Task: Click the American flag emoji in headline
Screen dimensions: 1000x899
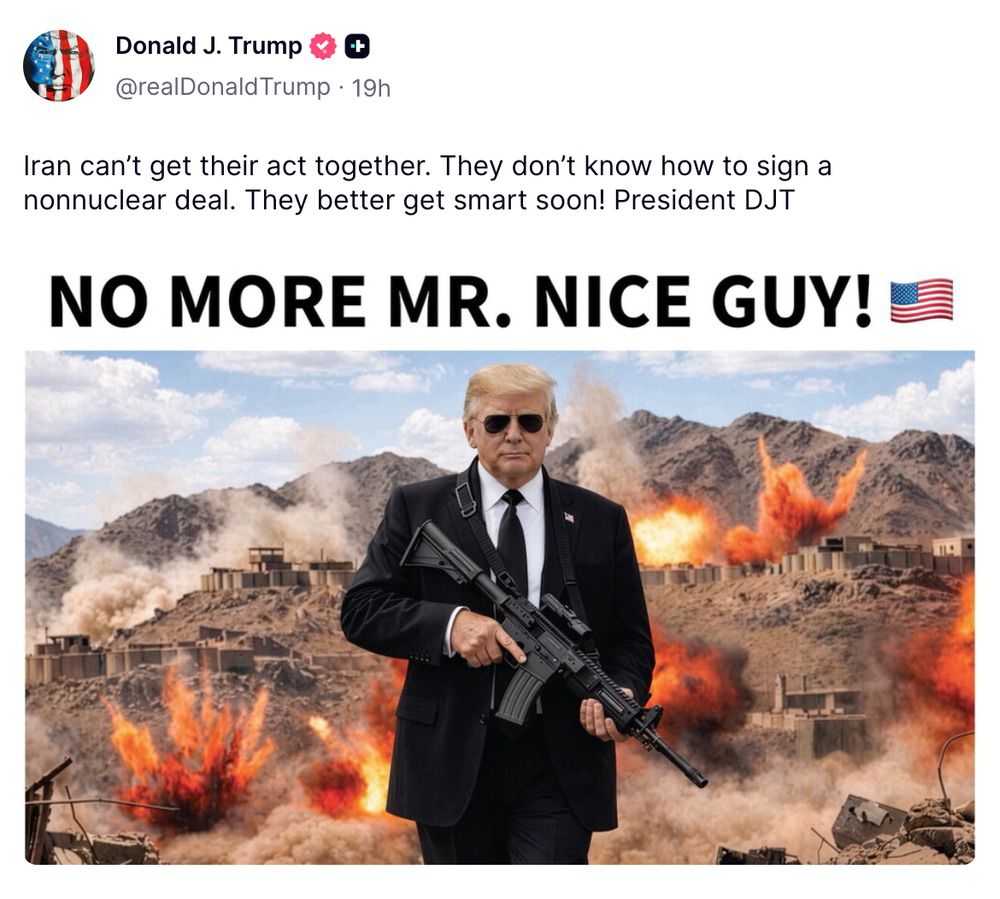Action: [x=922, y=300]
